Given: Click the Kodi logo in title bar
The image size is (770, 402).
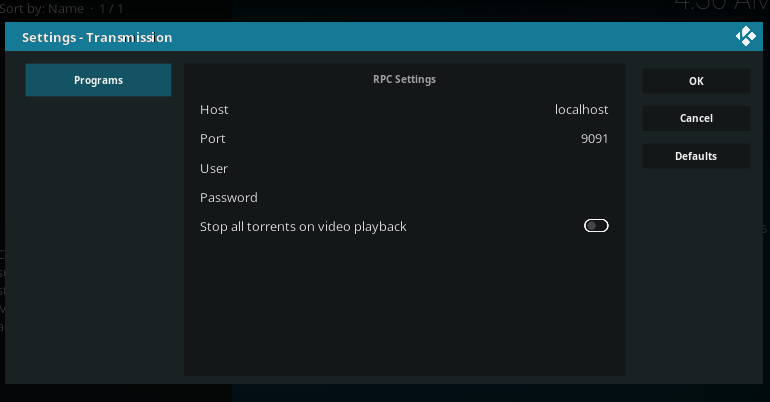Looking at the screenshot, I should pyautogui.click(x=745, y=37).
